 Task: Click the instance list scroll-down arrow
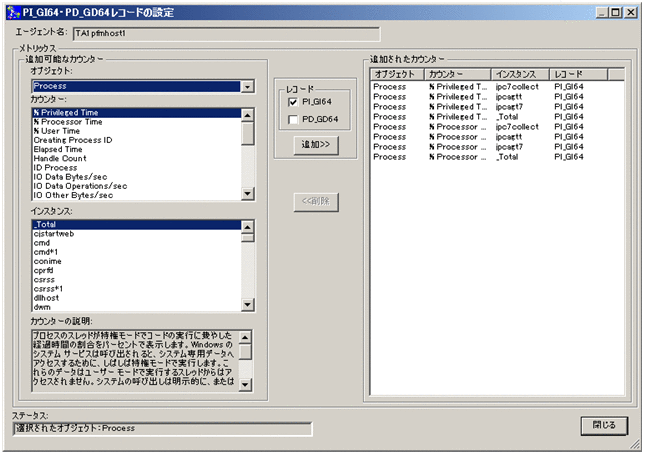coord(247,305)
